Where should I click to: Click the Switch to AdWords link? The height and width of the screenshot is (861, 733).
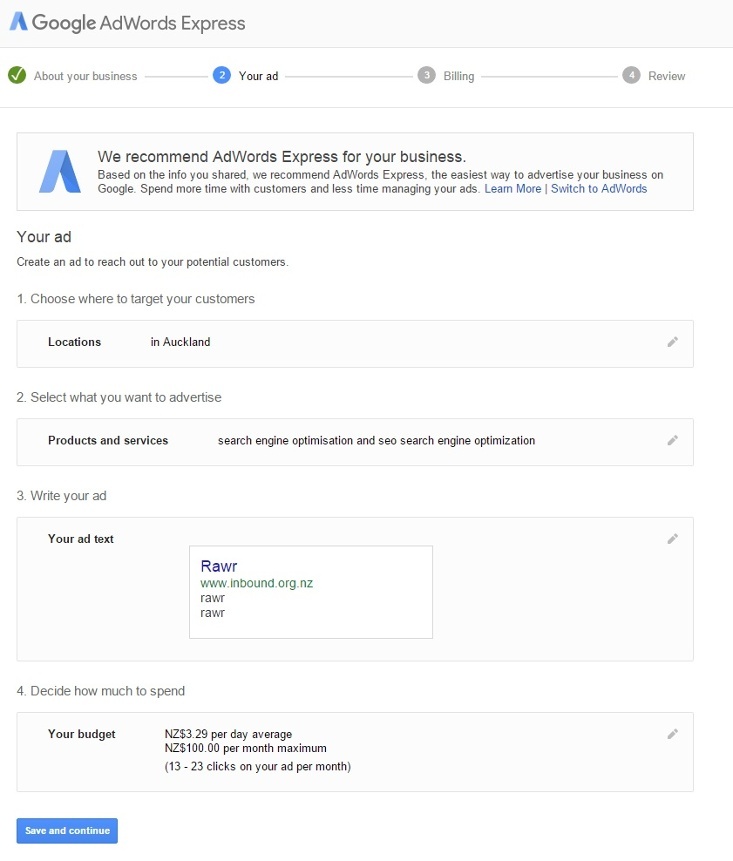(x=599, y=189)
